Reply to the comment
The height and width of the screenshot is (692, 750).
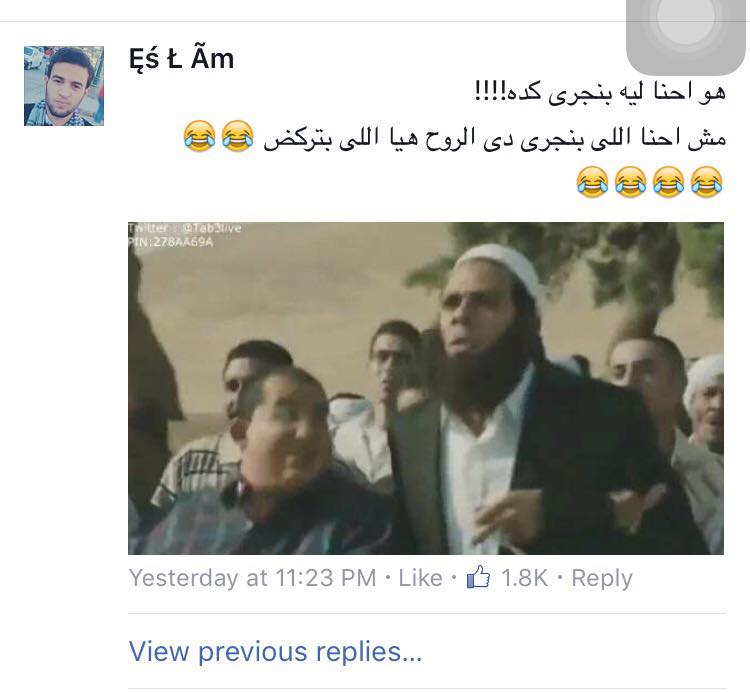pyautogui.click(x=602, y=579)
